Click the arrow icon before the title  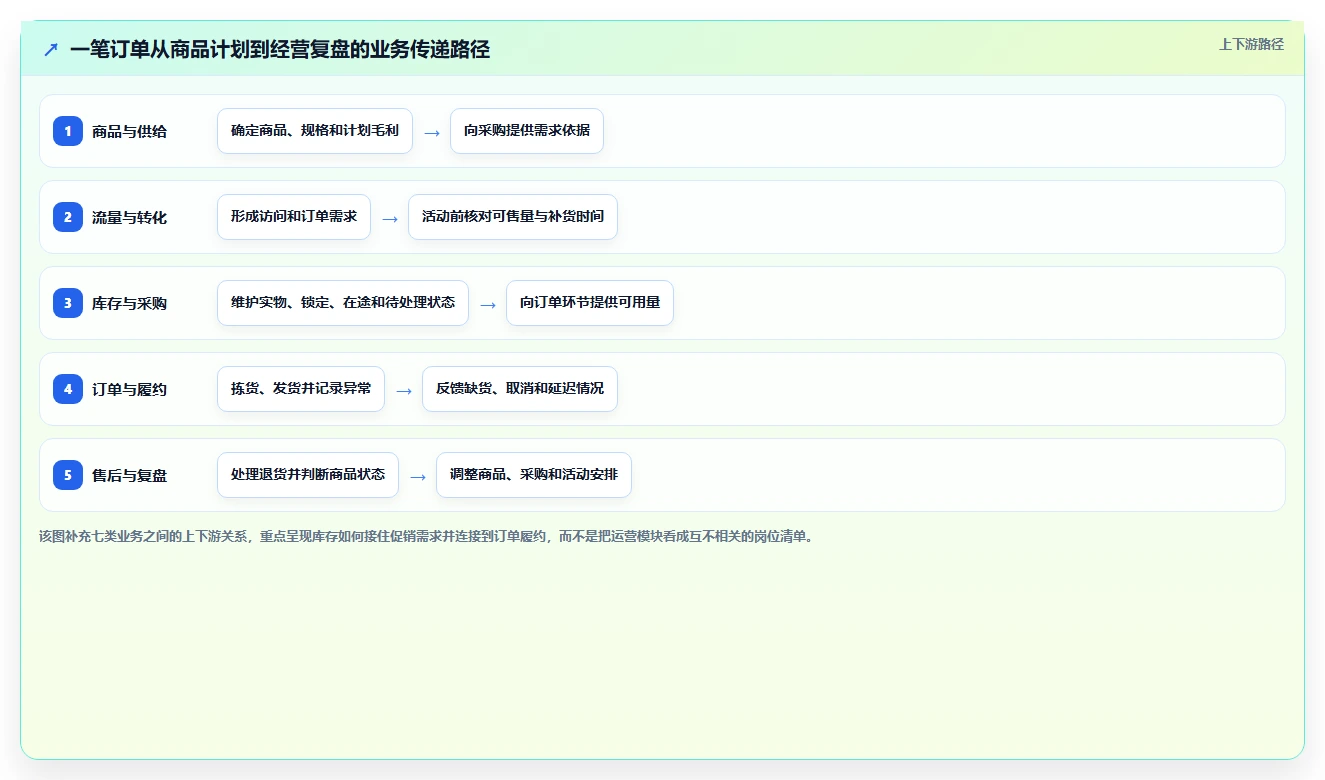(51, 49)
